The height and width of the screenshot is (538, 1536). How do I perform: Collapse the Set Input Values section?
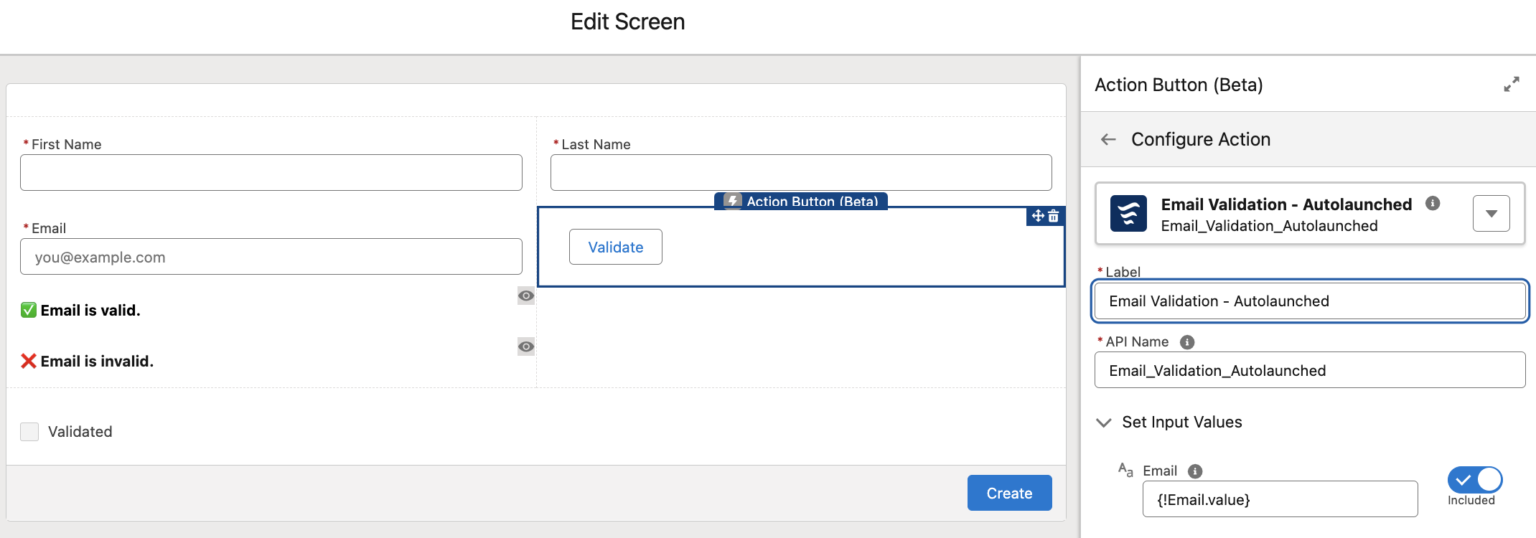click(1104, 422)
